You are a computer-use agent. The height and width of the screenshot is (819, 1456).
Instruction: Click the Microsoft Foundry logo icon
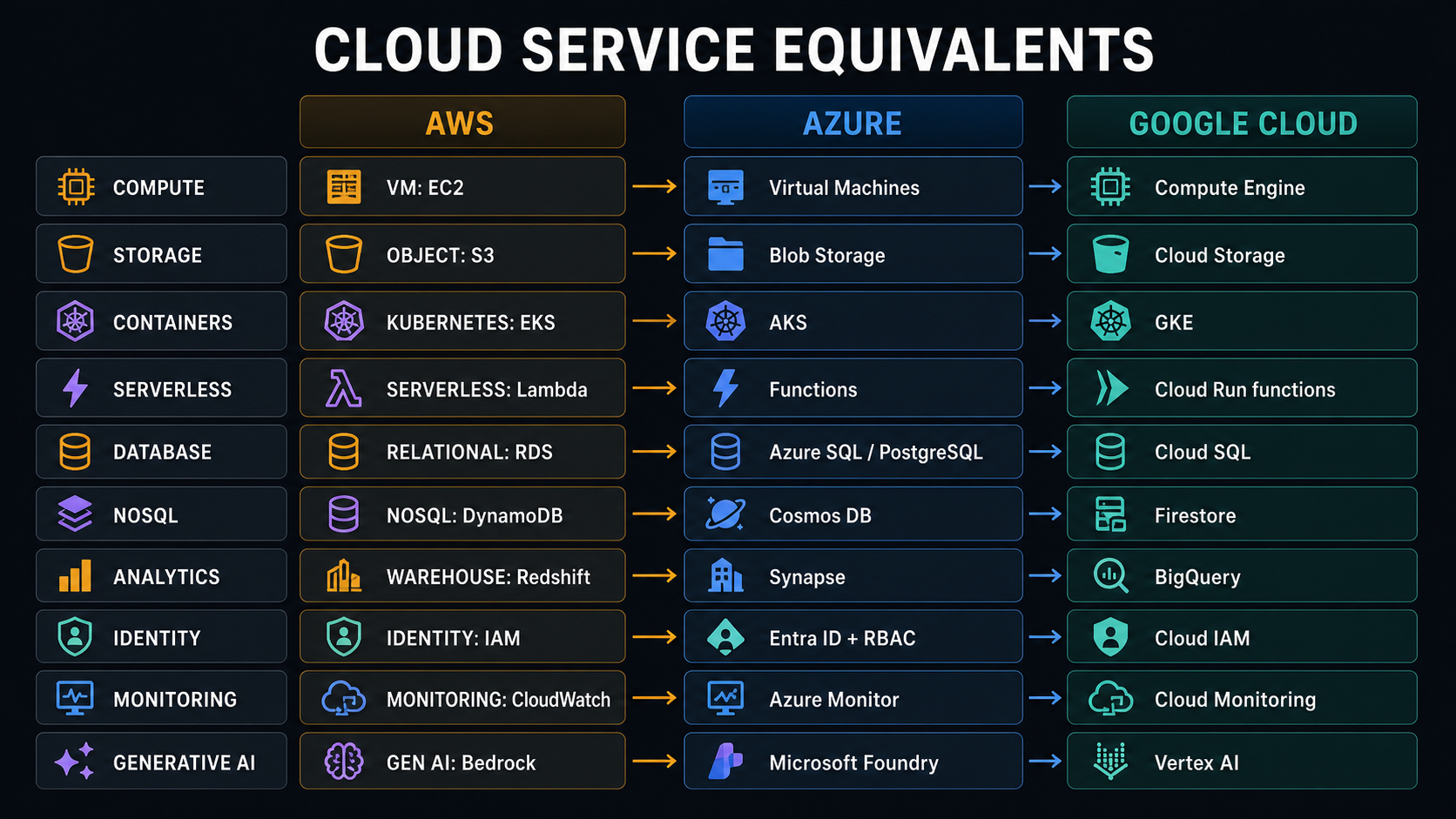(725, 762)
